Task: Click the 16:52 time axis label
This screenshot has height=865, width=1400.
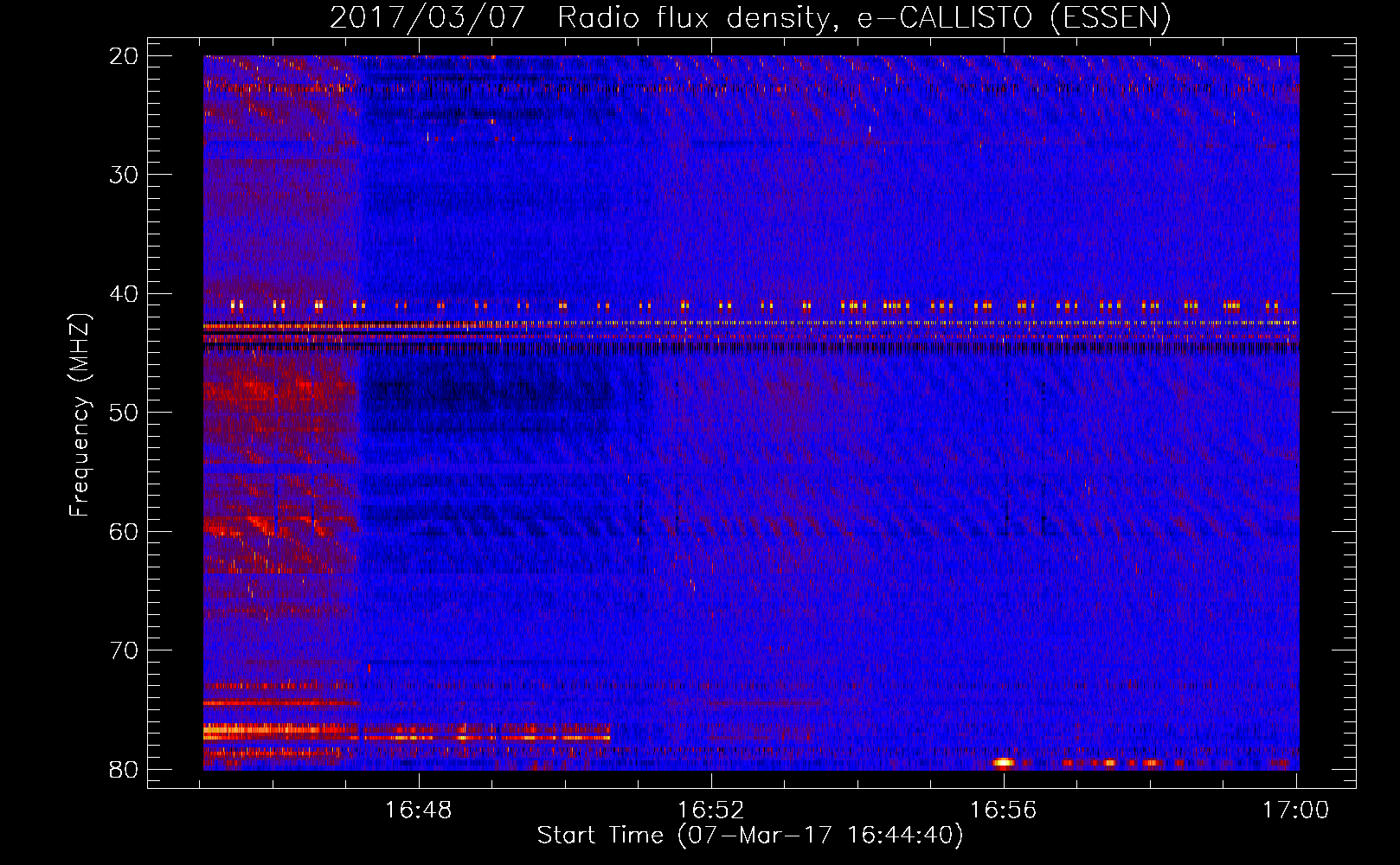Action: pyautogui.click(x=711, y=811)
